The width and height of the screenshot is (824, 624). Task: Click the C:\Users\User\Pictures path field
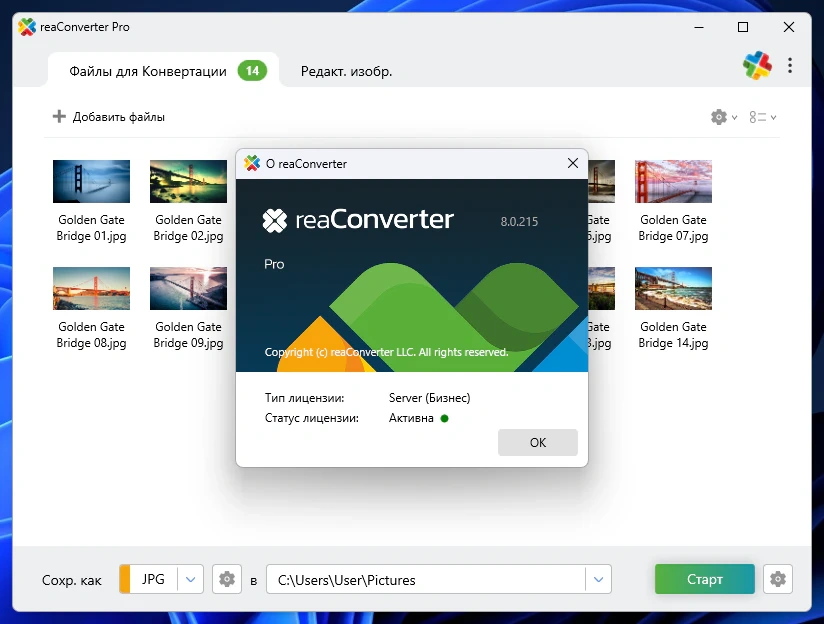[425, 579]
